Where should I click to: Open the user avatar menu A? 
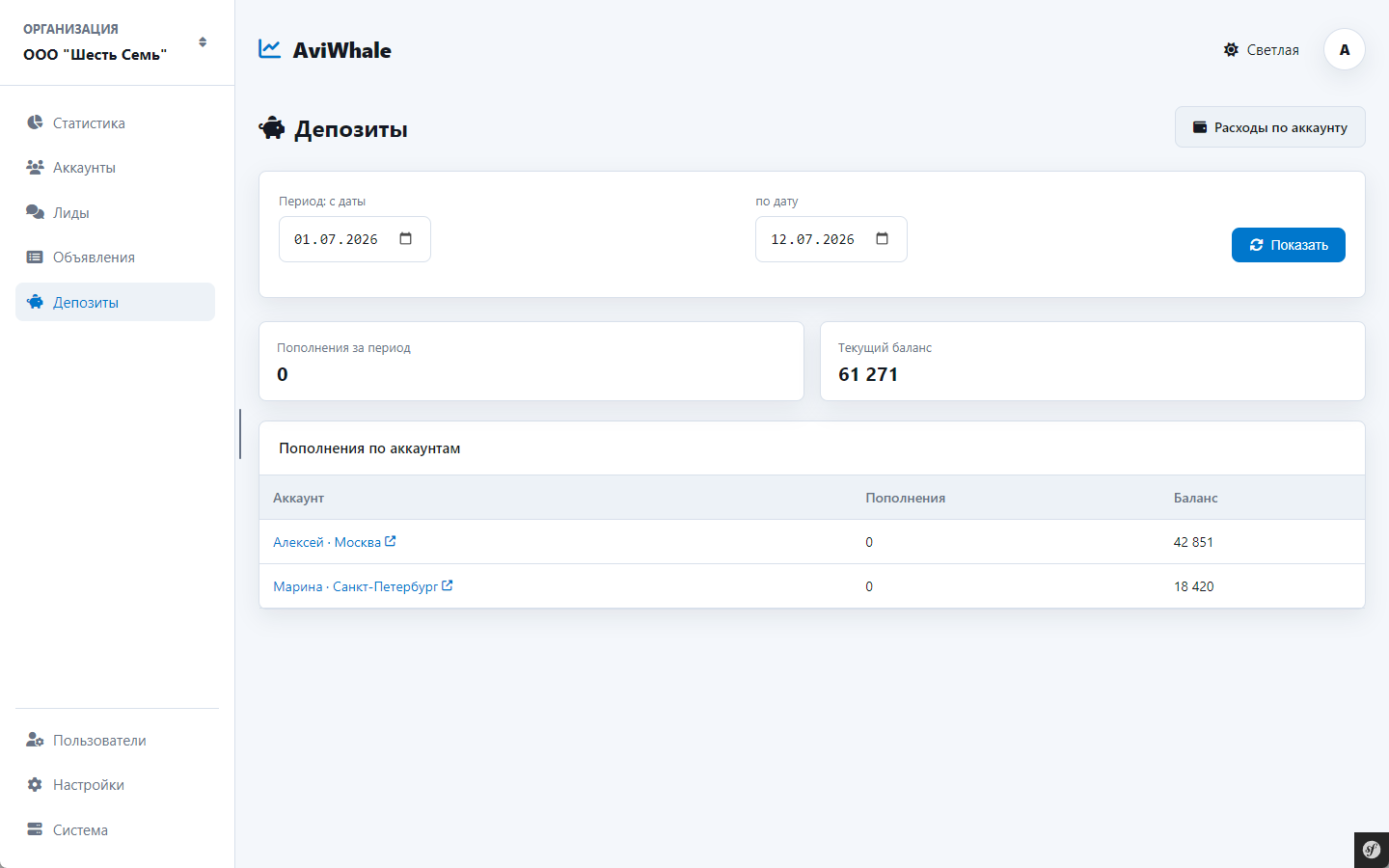(x=1345, y=49)
